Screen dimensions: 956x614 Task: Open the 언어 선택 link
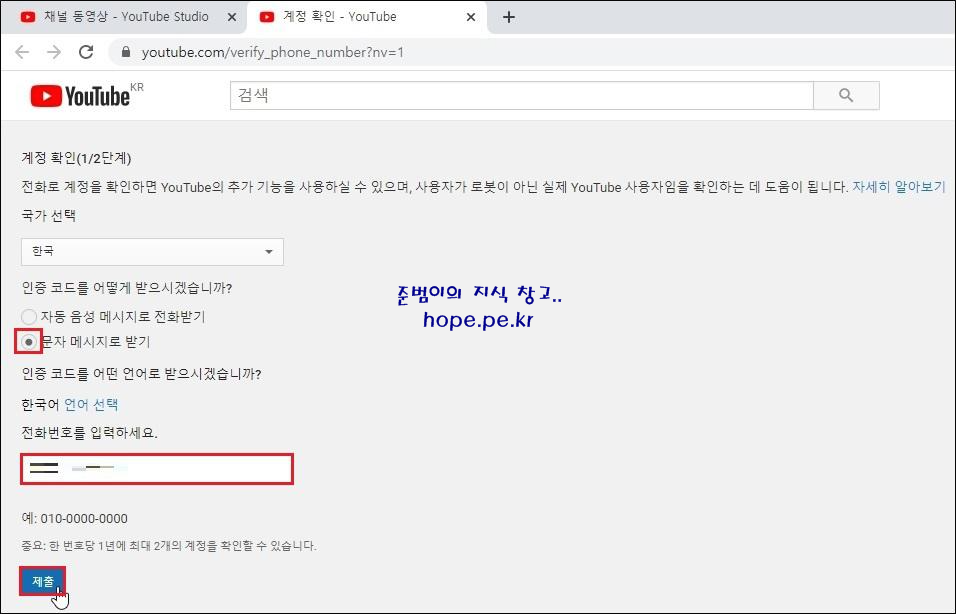[91, 404]
